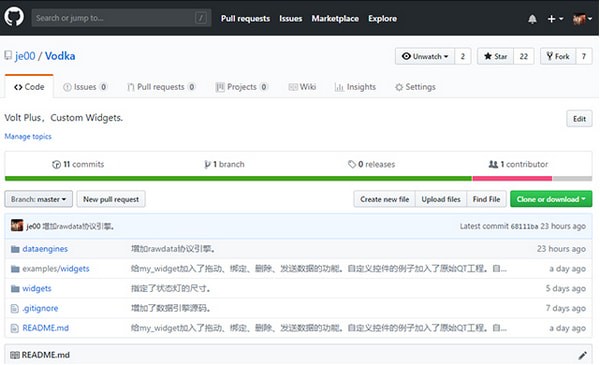Screen dimensions: 600x365
Task: Click the tag icon next to 0 releases
Action: 352,165
